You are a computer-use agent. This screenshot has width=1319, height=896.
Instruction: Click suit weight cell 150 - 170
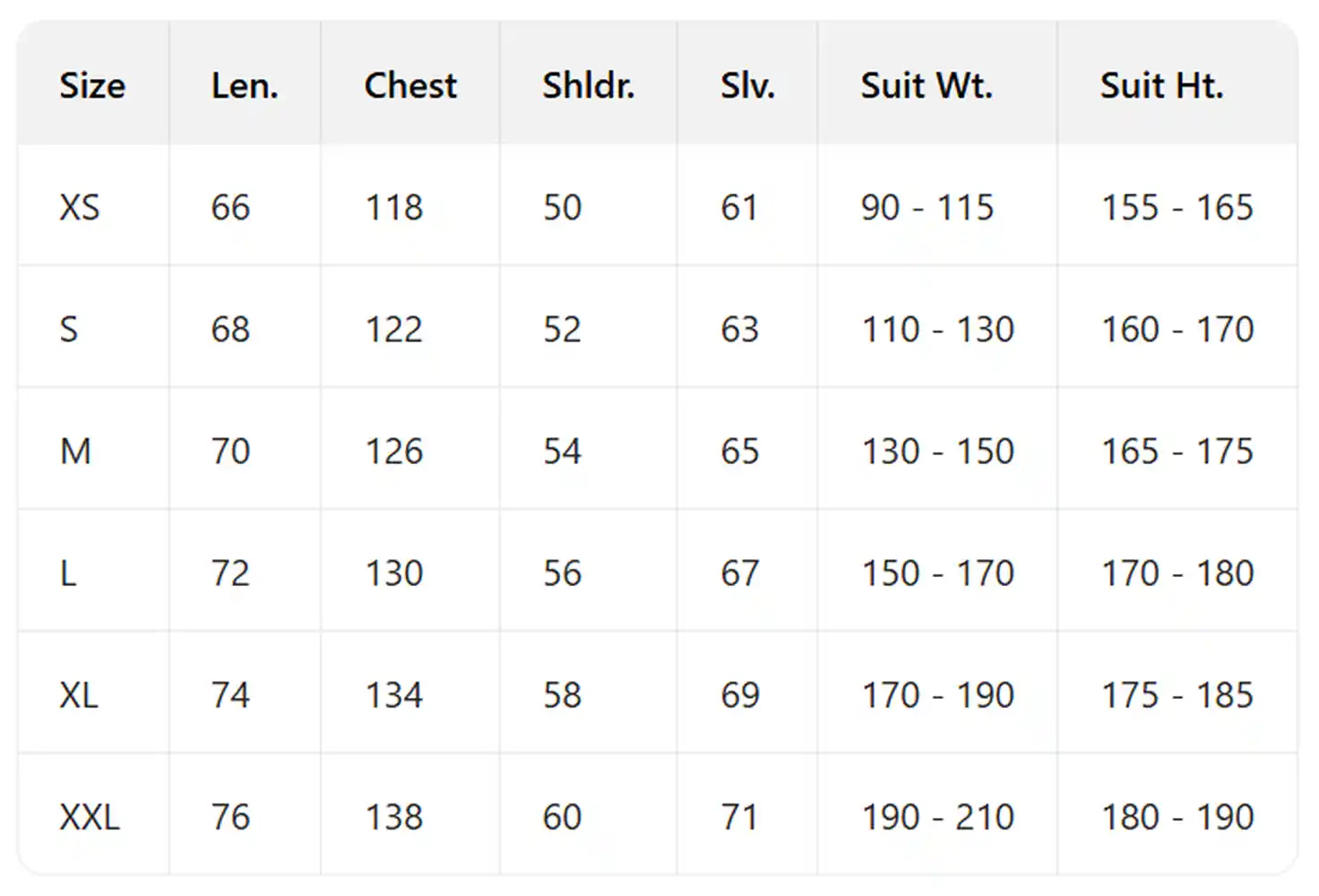tap(937, 573)
